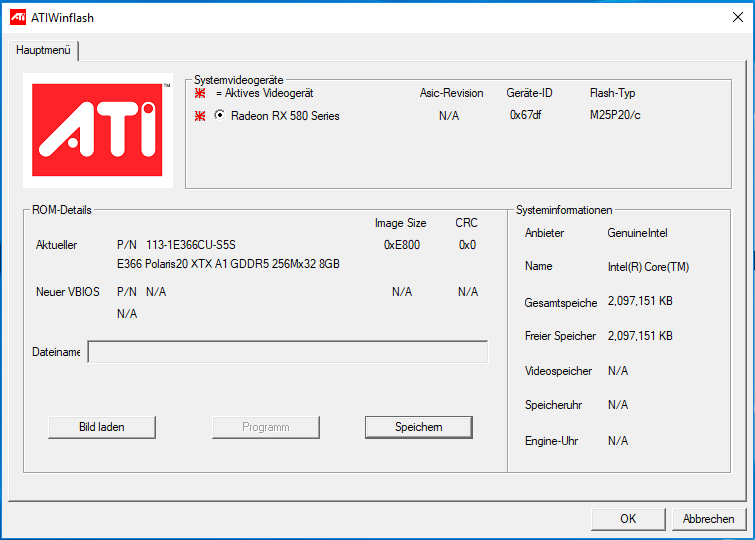
Task: Click the 0x67df Geräte-ID value
Action: coord(526,116)
